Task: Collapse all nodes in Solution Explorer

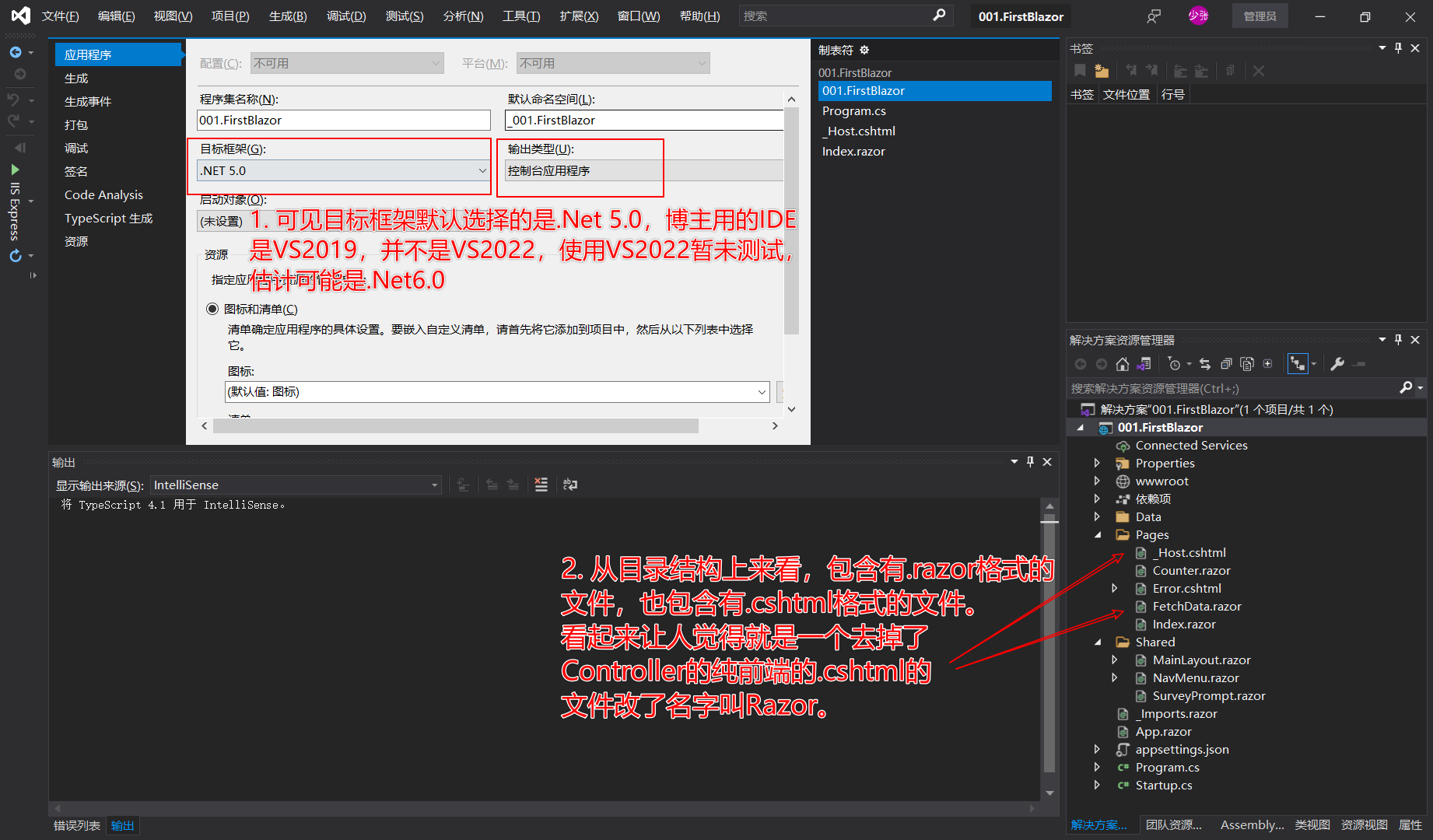Action: pos(1226,364)
